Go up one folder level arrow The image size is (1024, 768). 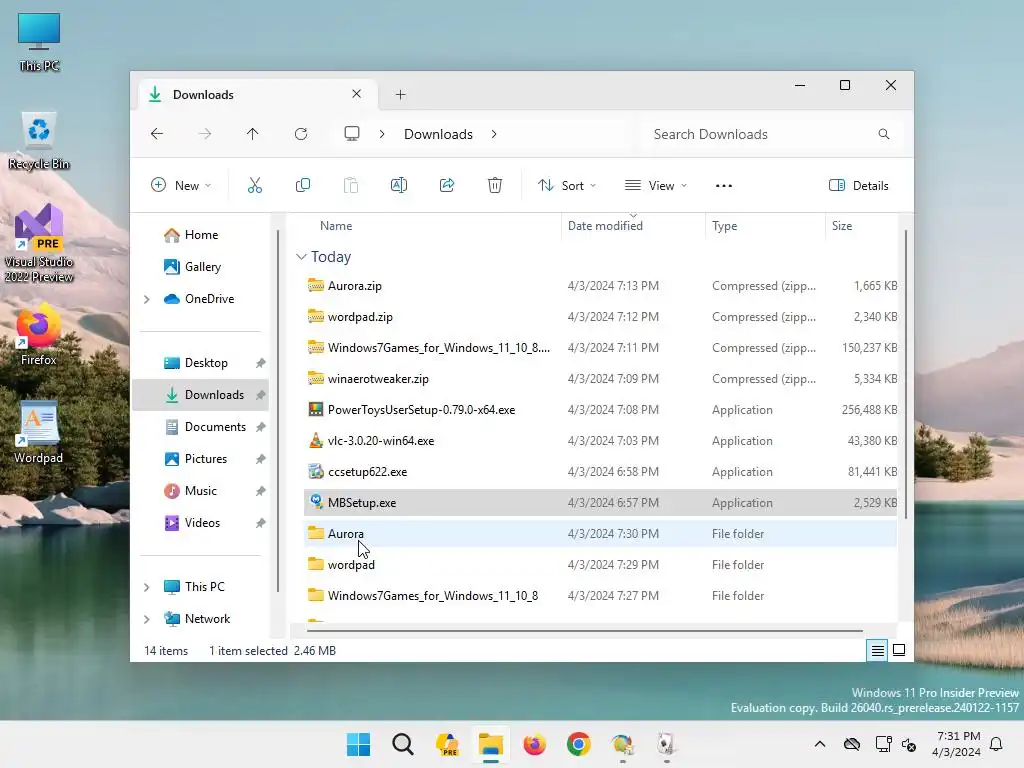(252, 134)
